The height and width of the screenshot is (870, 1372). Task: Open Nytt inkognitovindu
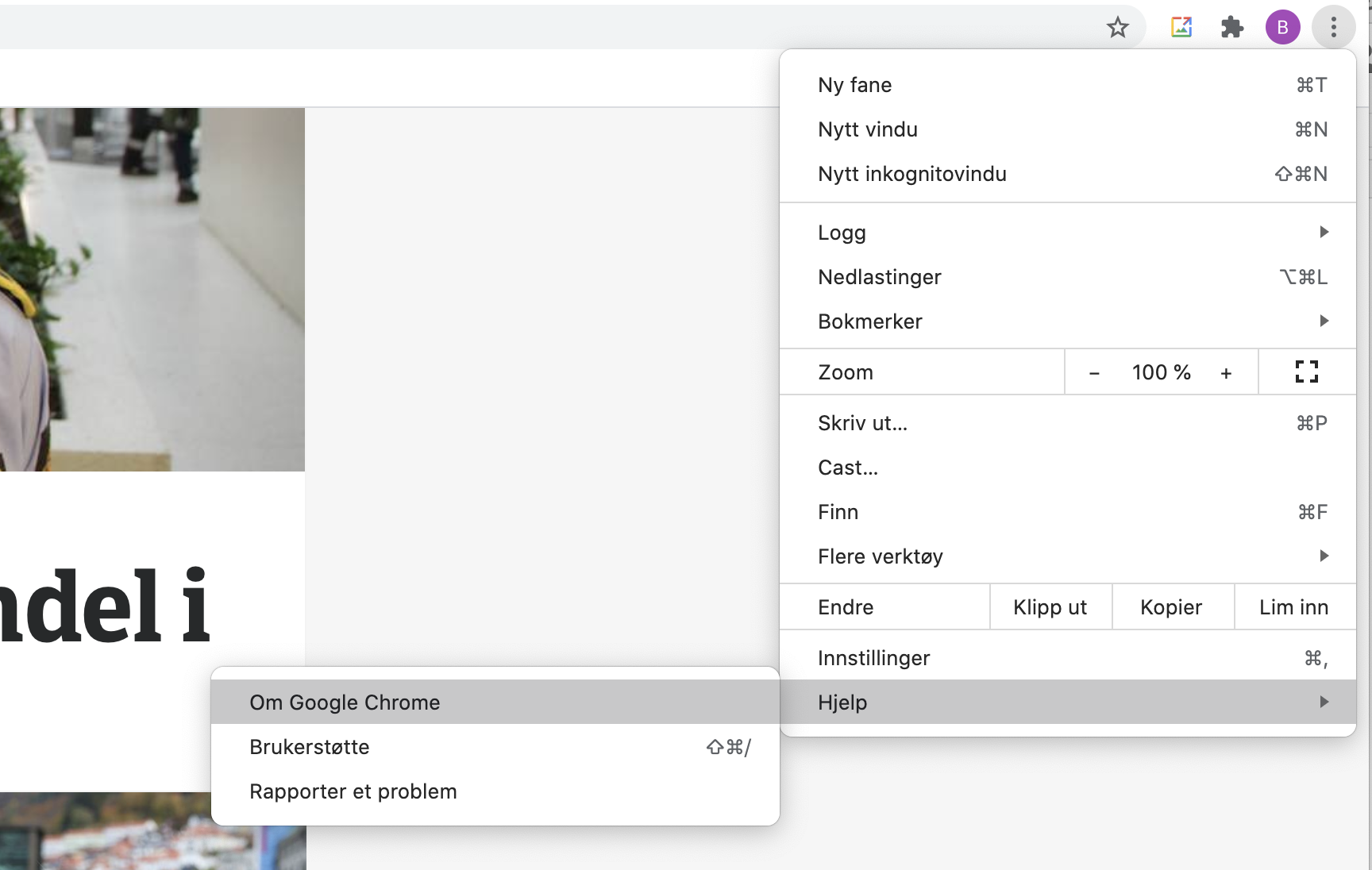911,174
